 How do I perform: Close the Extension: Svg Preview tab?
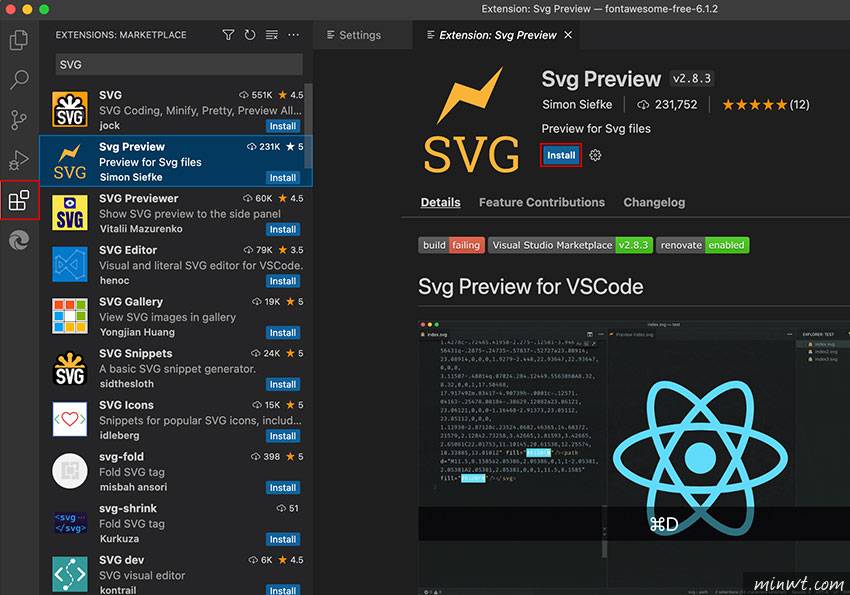(569, 35)
